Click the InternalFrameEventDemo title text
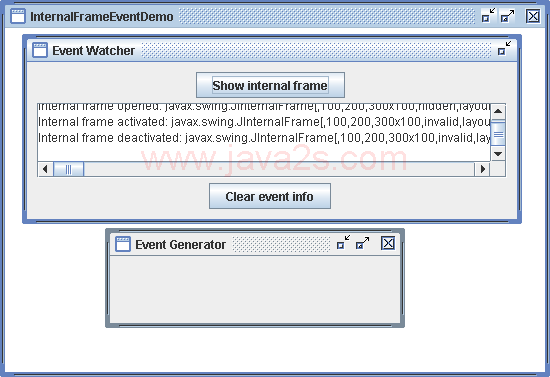The height and width of the screenshot is (377, 550). click(102, 16)
